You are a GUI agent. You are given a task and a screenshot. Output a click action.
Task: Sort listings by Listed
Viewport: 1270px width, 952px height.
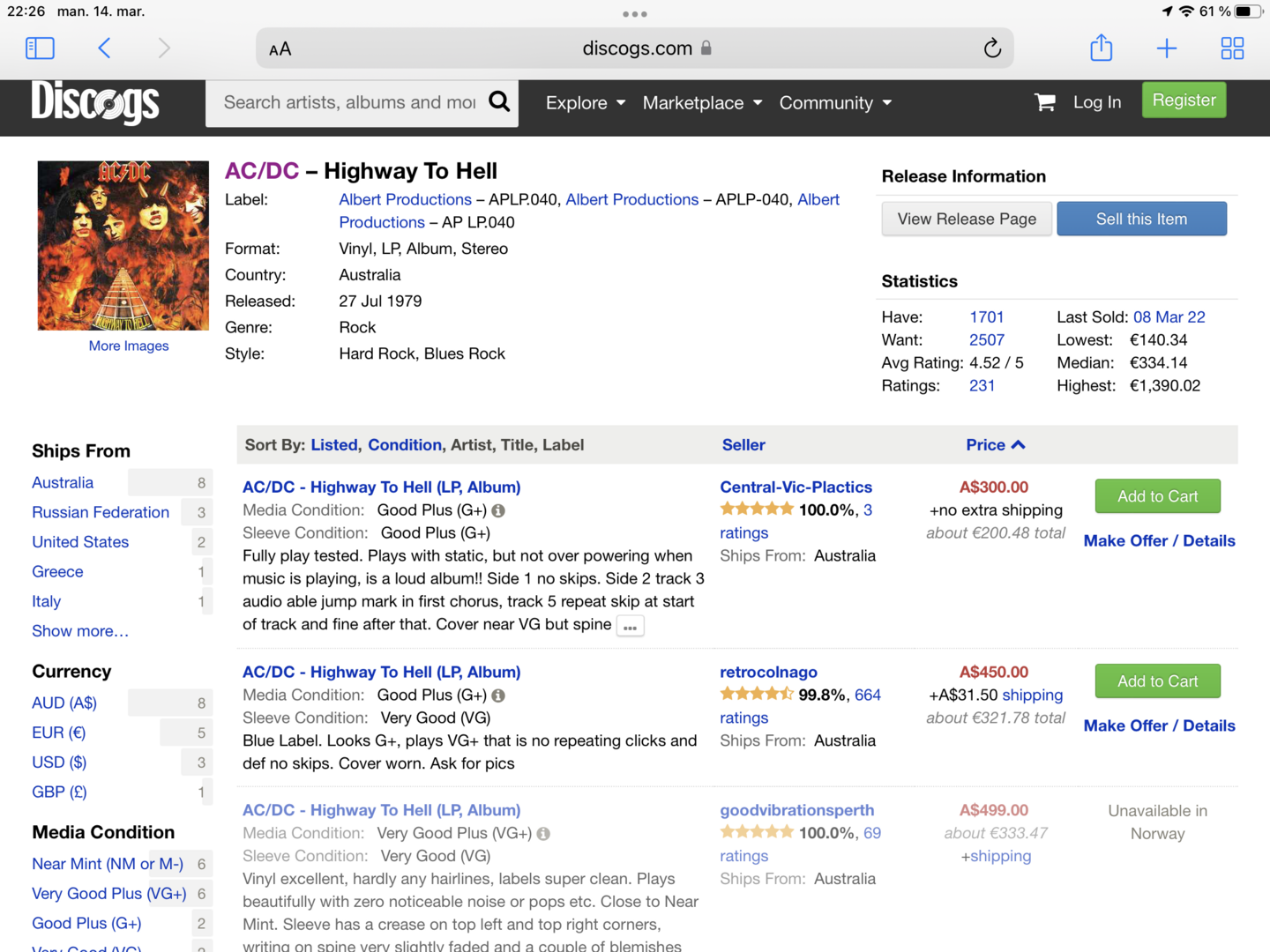(x=334, y=445)
